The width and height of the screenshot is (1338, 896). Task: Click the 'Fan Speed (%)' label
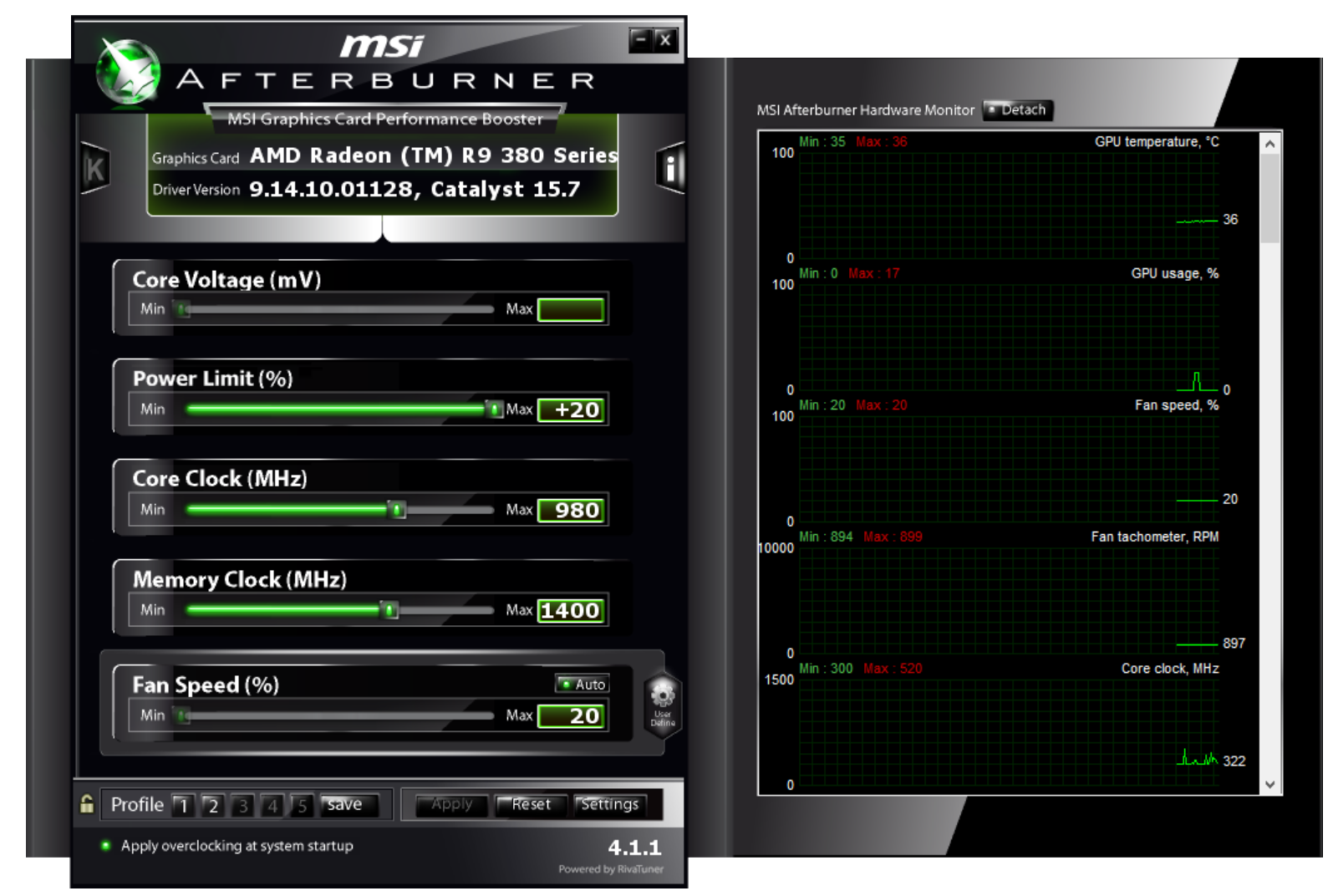(x=206, y=685)
